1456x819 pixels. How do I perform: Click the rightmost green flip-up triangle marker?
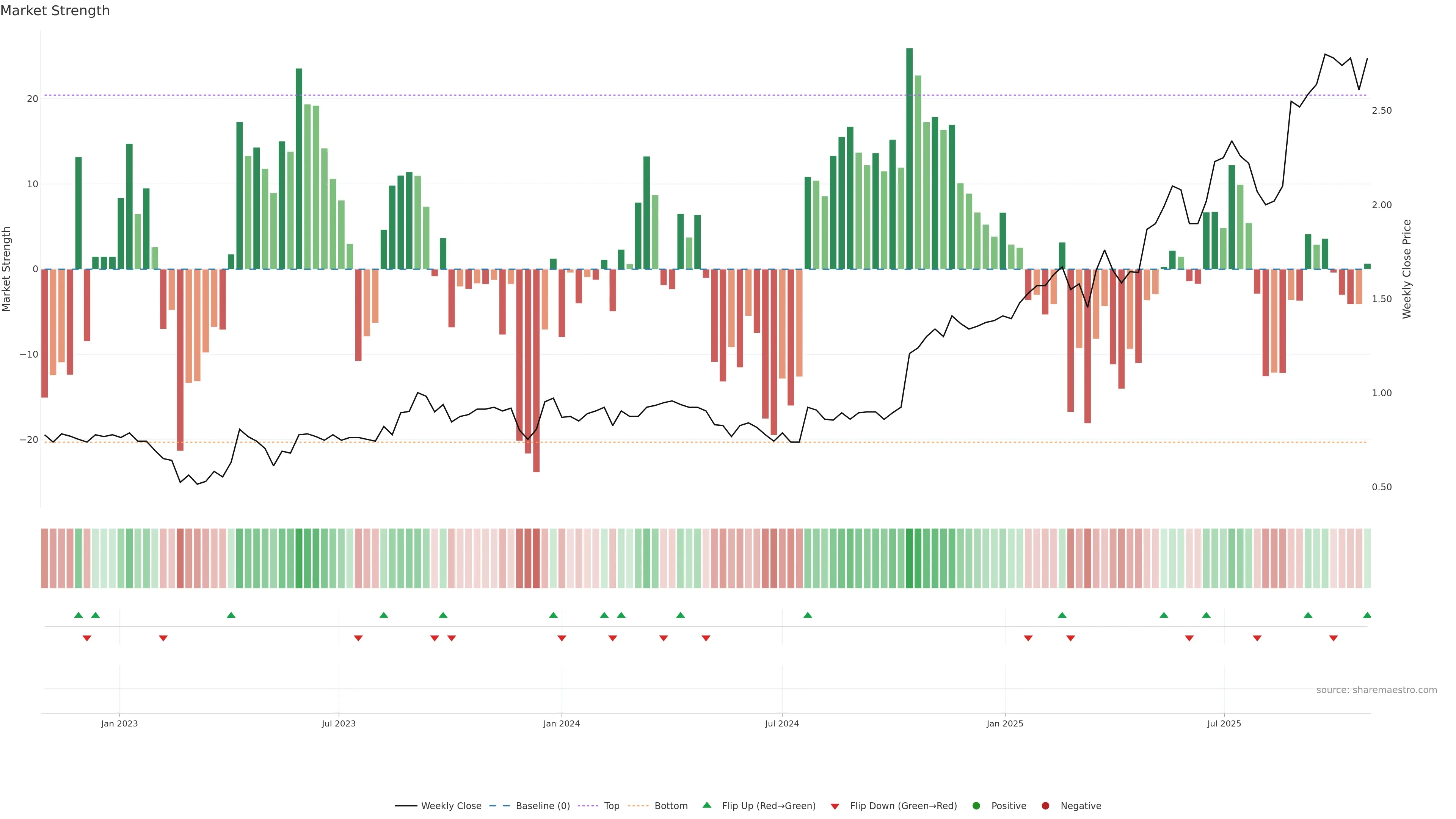1367,615
